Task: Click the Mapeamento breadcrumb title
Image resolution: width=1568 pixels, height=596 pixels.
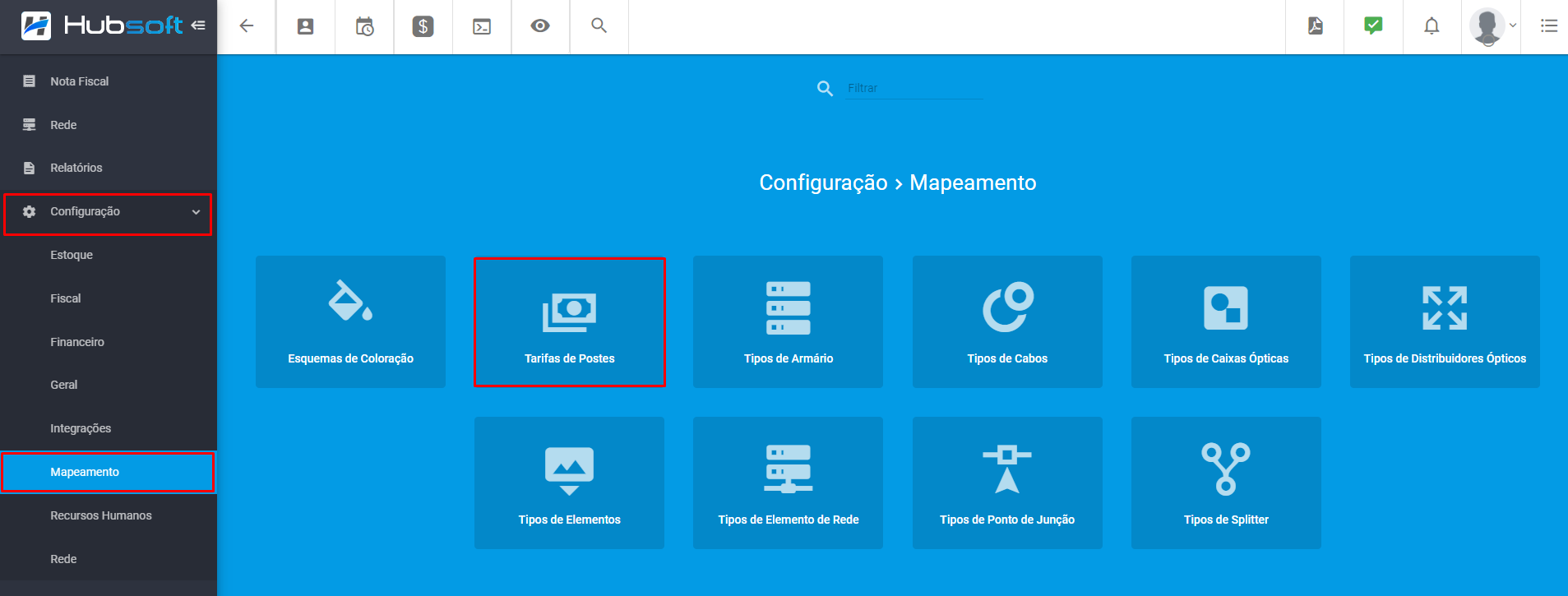Action: [973, 182]
